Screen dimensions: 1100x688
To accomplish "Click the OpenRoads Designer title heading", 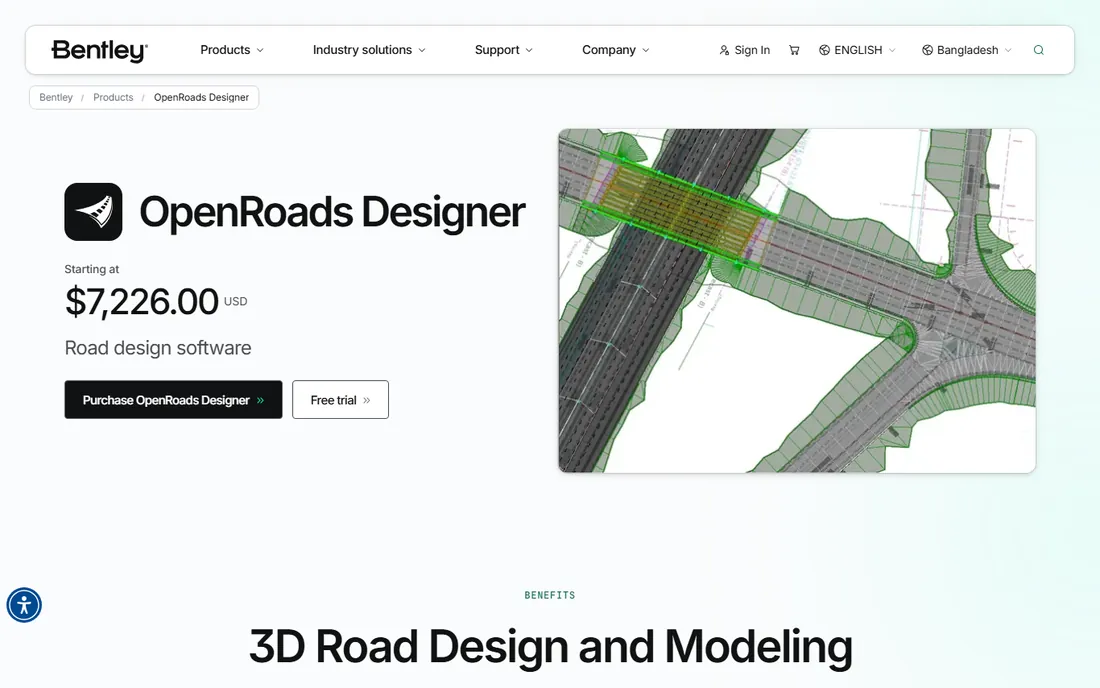I will pos(333,212).
